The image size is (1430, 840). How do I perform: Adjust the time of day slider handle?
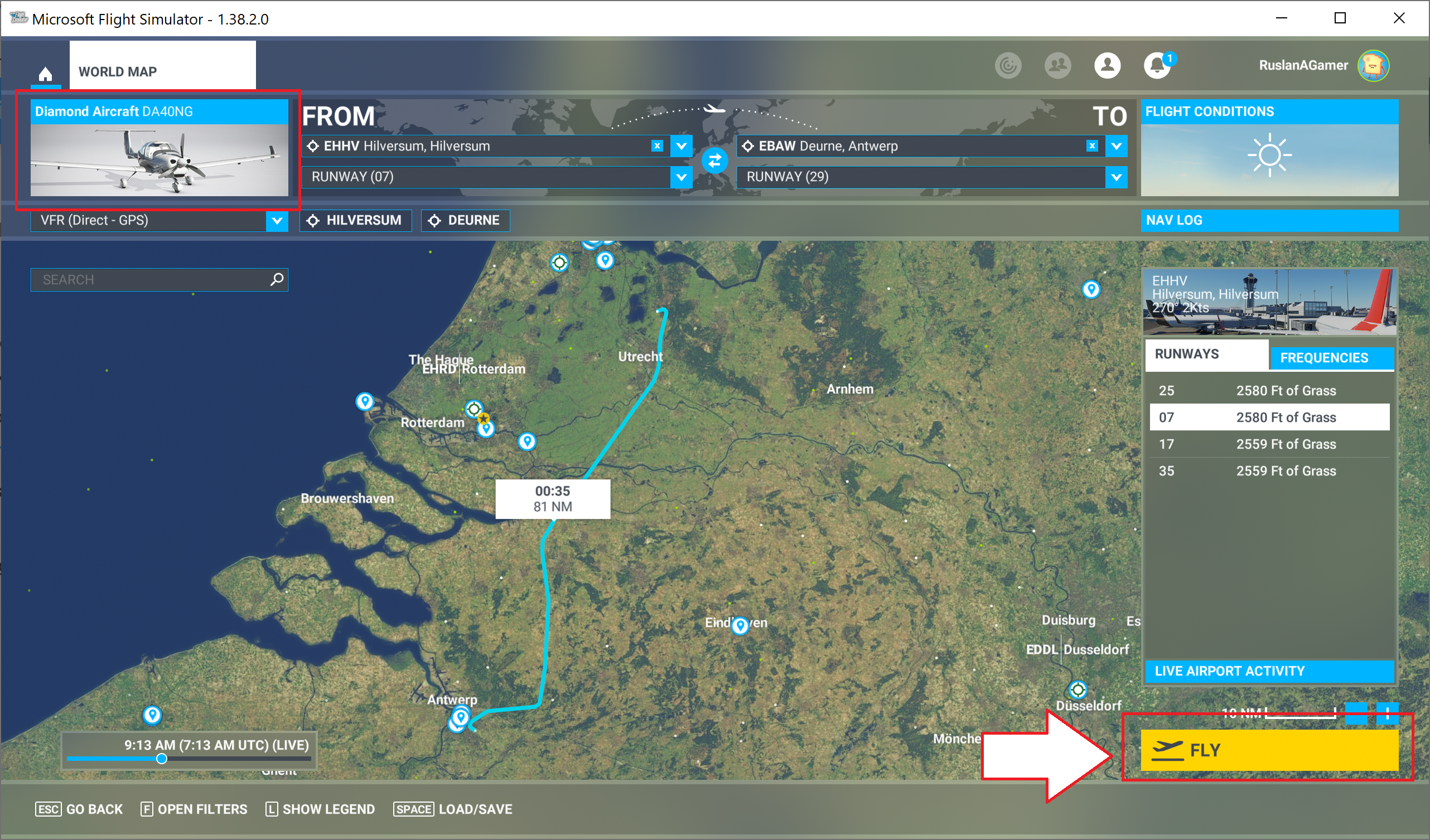coord(162,759)
